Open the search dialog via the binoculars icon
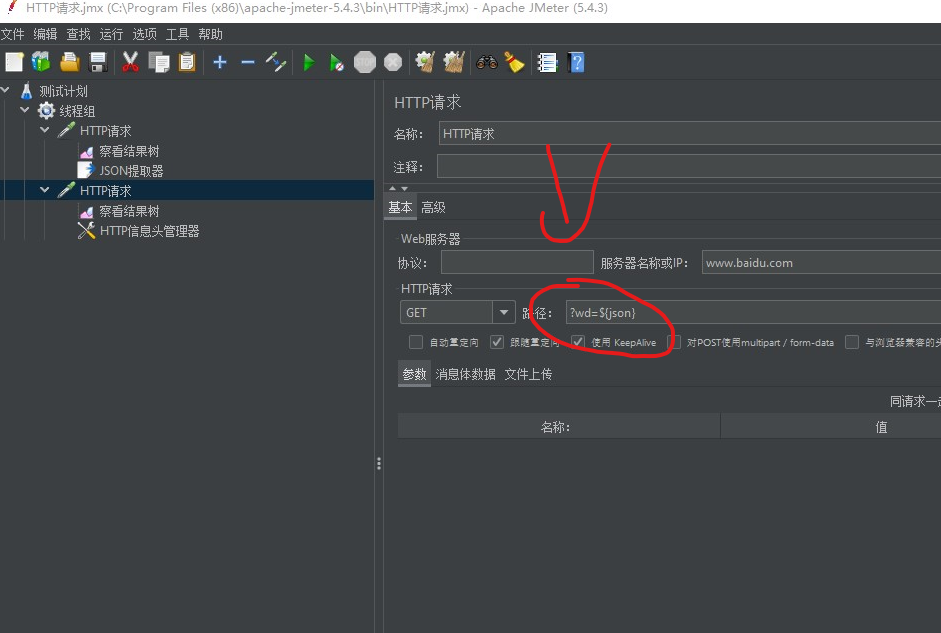 (x=486, y=62)
